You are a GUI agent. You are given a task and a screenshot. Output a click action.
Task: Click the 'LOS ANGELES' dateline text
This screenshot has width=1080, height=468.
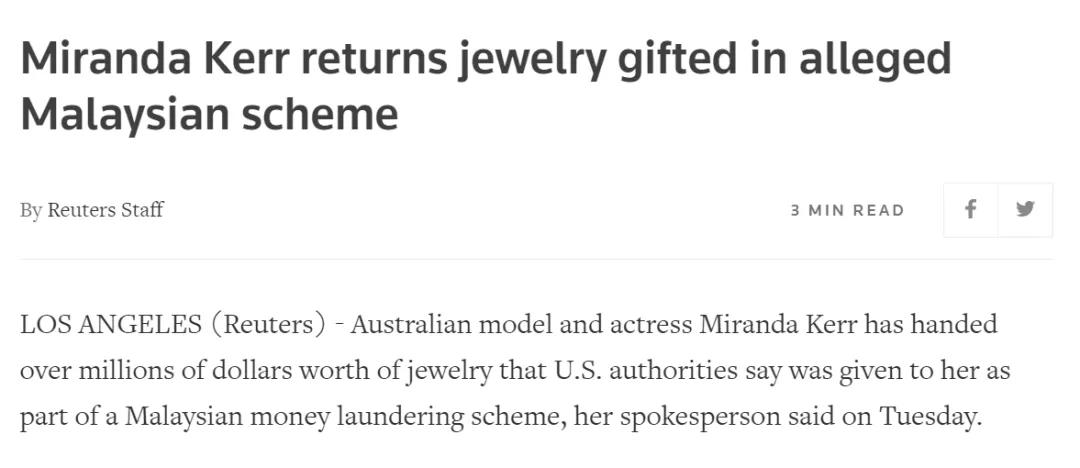click(110, 325)
